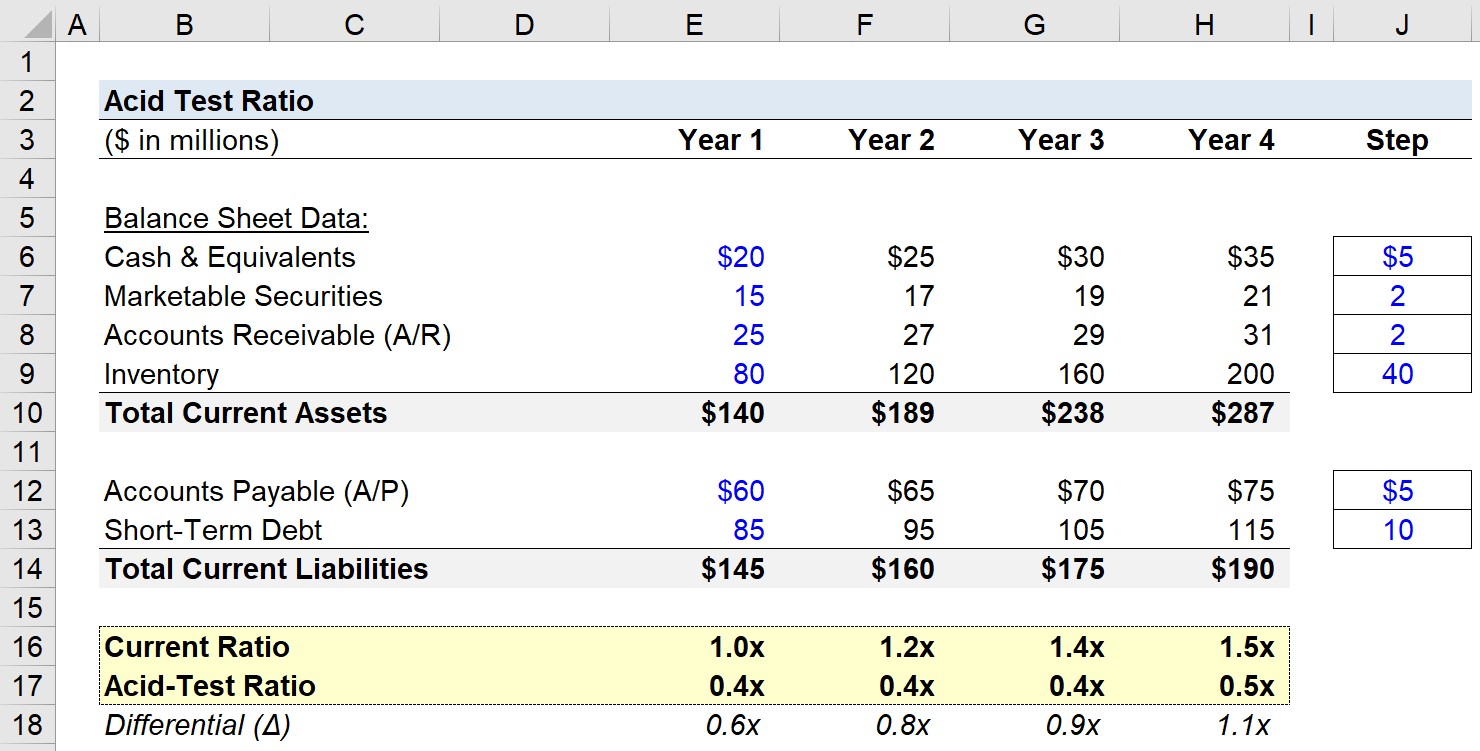Select Year 1 cash value $20

coord(741,257)
